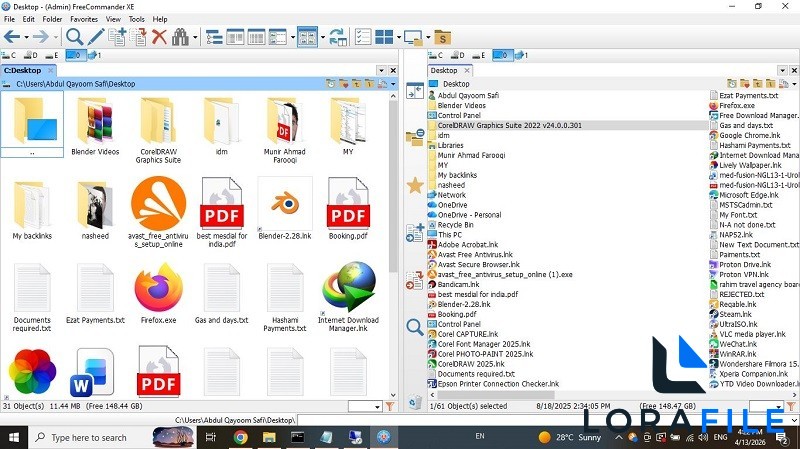Click the binoculars Find icon
The height and width of the screenshot is (449, 800).
coord(180,37)
